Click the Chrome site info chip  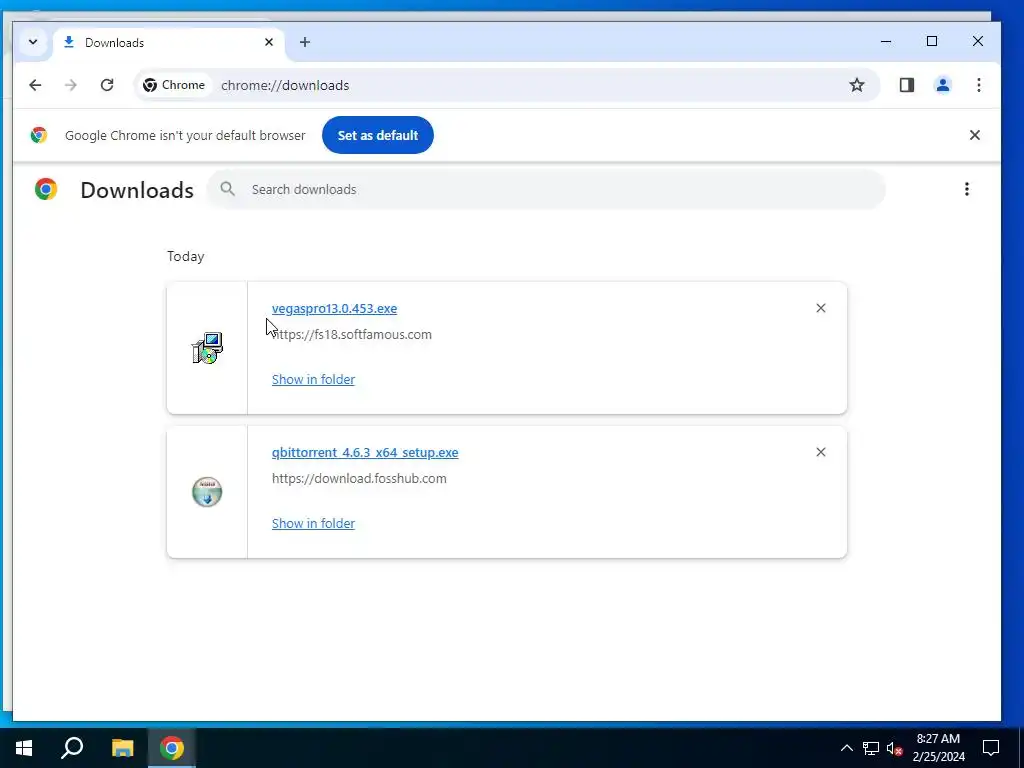(174, 85)
